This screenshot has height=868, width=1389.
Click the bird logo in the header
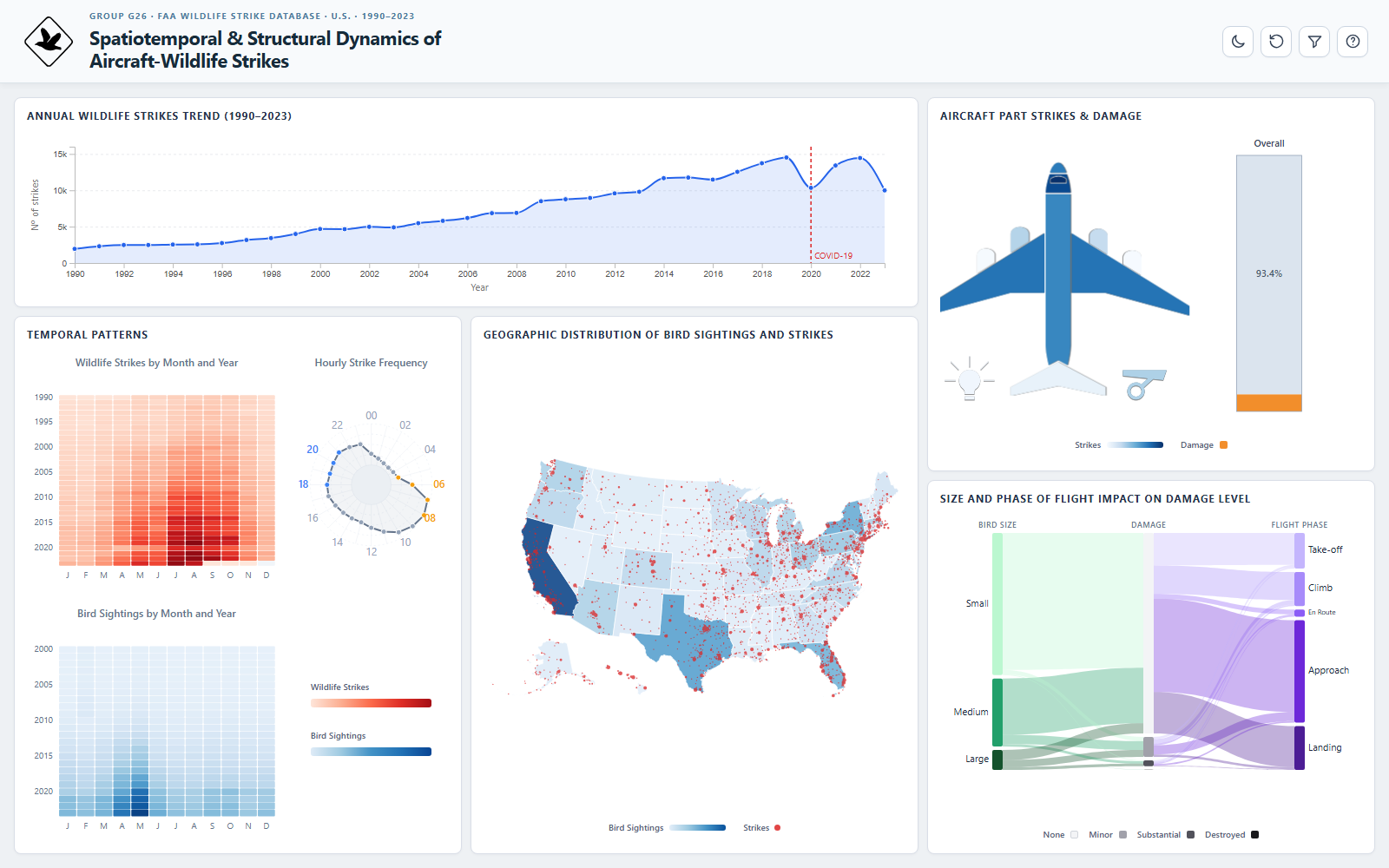point(49,42)
